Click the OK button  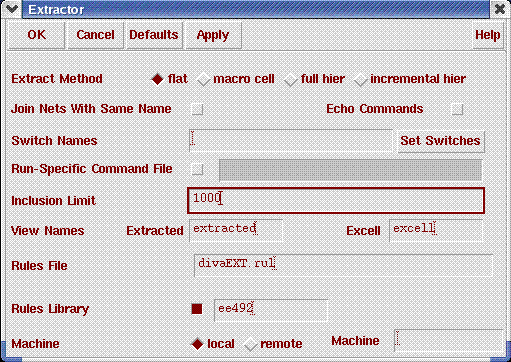click(36, 35)
